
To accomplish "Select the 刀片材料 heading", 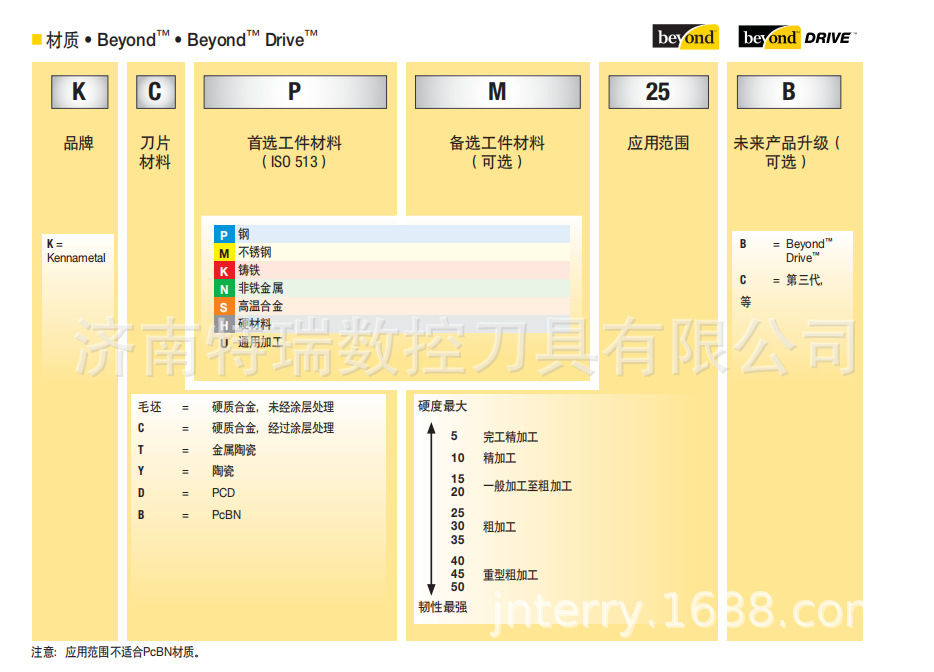I will [155, 153].
